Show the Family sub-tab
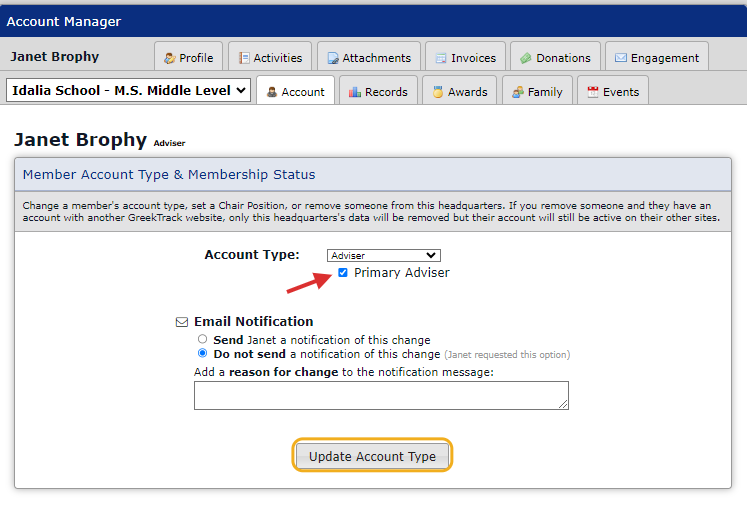Screen dimensions: 747x529 [537, 91]
